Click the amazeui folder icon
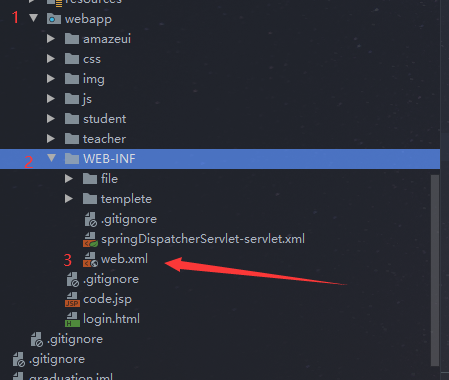This screenshot has width=449, height=380. tap(72, 39)
